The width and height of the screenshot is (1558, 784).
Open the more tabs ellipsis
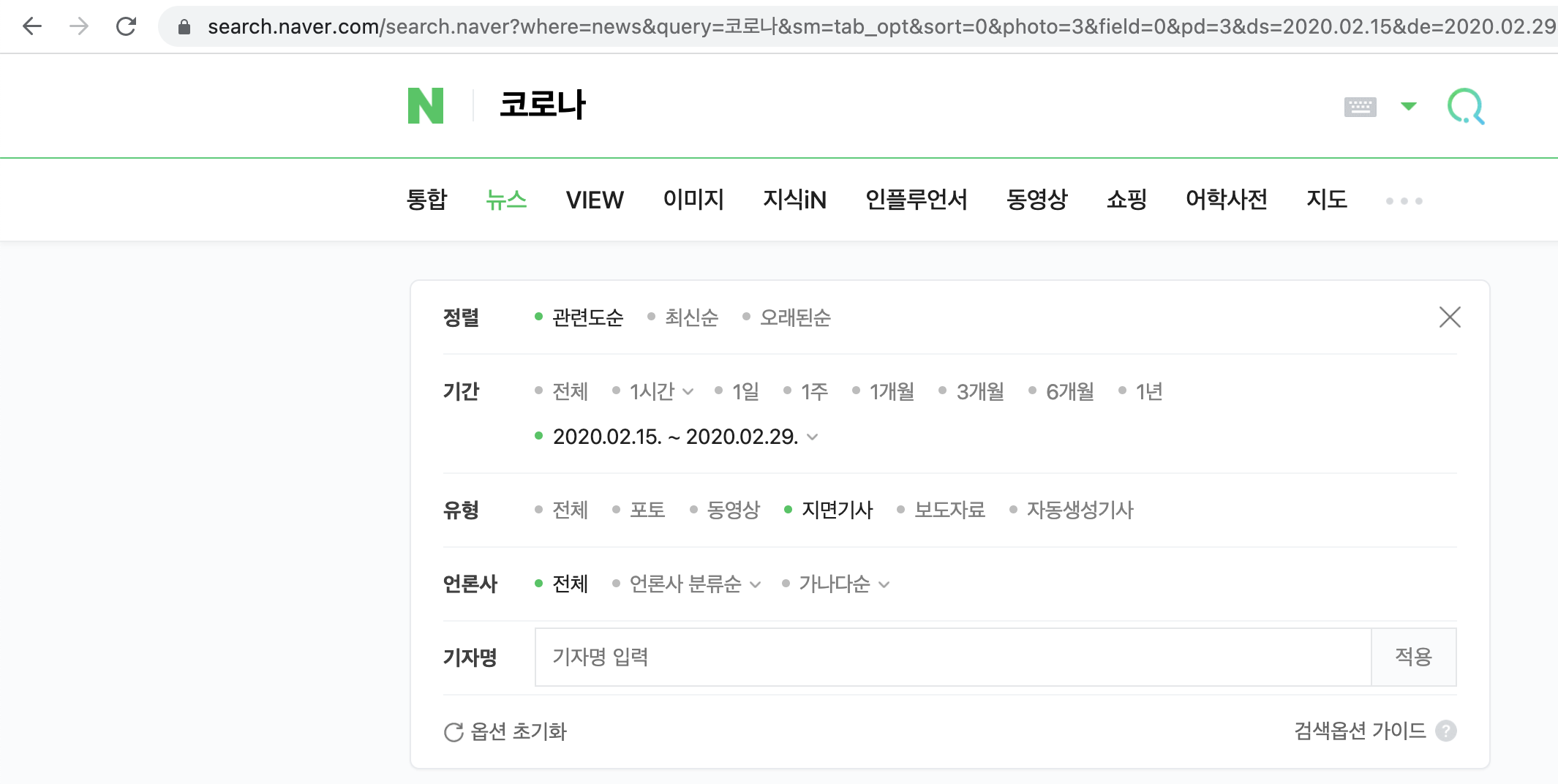[1404, 200]
